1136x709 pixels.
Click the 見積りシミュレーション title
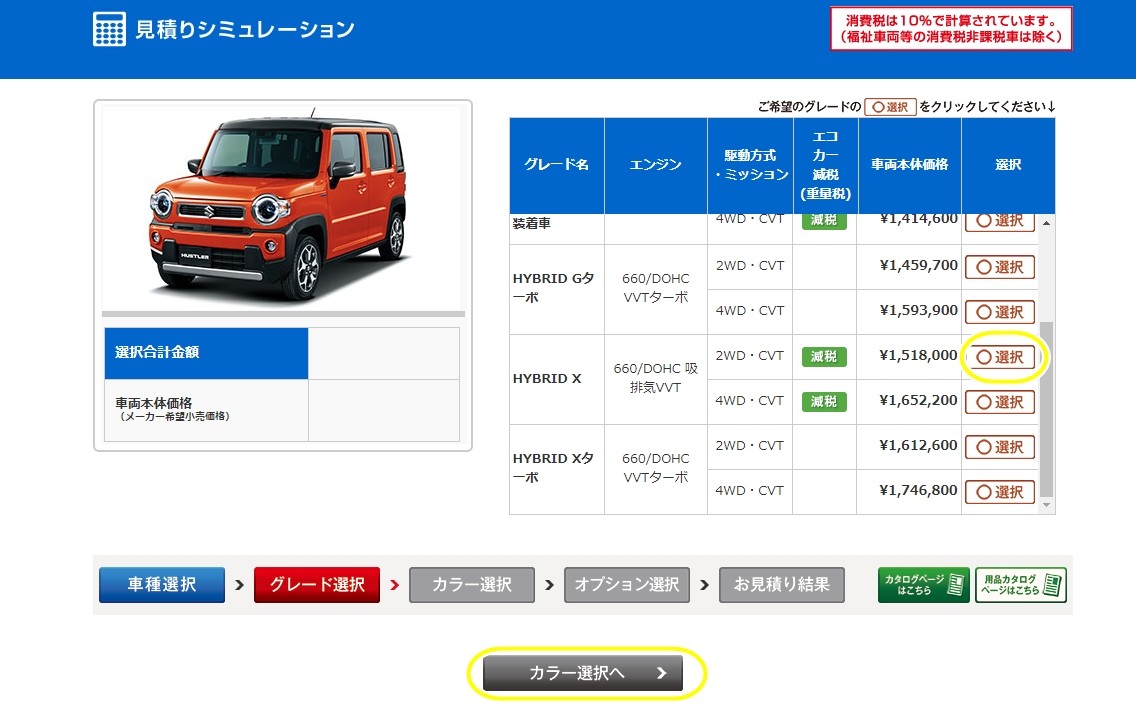pos(245,29)
